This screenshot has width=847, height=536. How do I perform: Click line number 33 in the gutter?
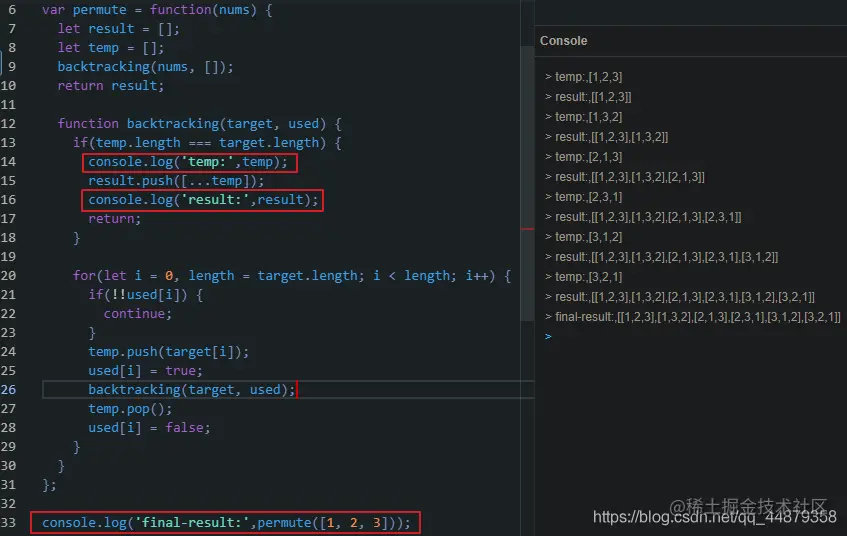[8, 522]
